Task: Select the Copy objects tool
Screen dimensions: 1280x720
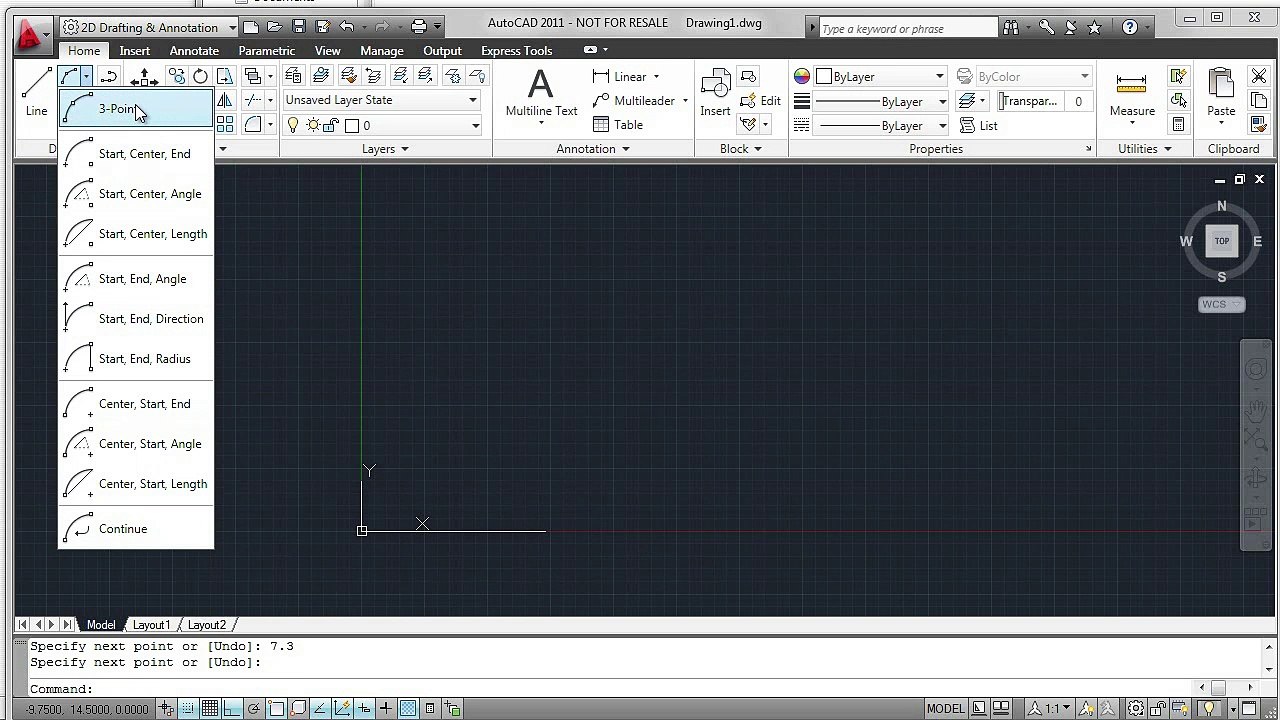Action: click(176, 76)
